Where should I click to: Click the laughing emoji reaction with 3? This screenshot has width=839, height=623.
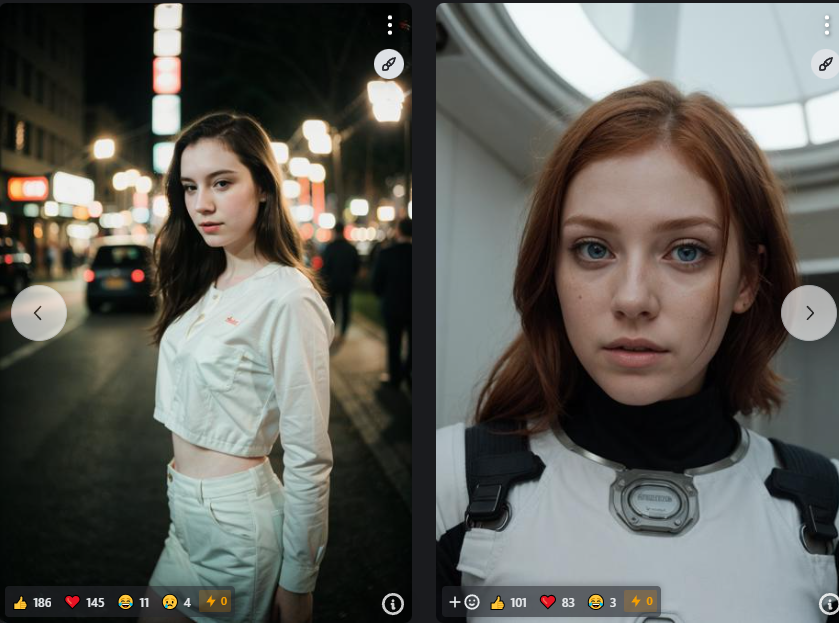(602, 602)
